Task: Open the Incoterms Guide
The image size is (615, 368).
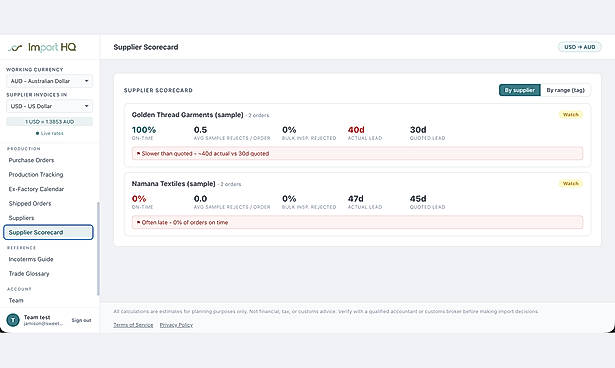Action: (x=31, y=259)
